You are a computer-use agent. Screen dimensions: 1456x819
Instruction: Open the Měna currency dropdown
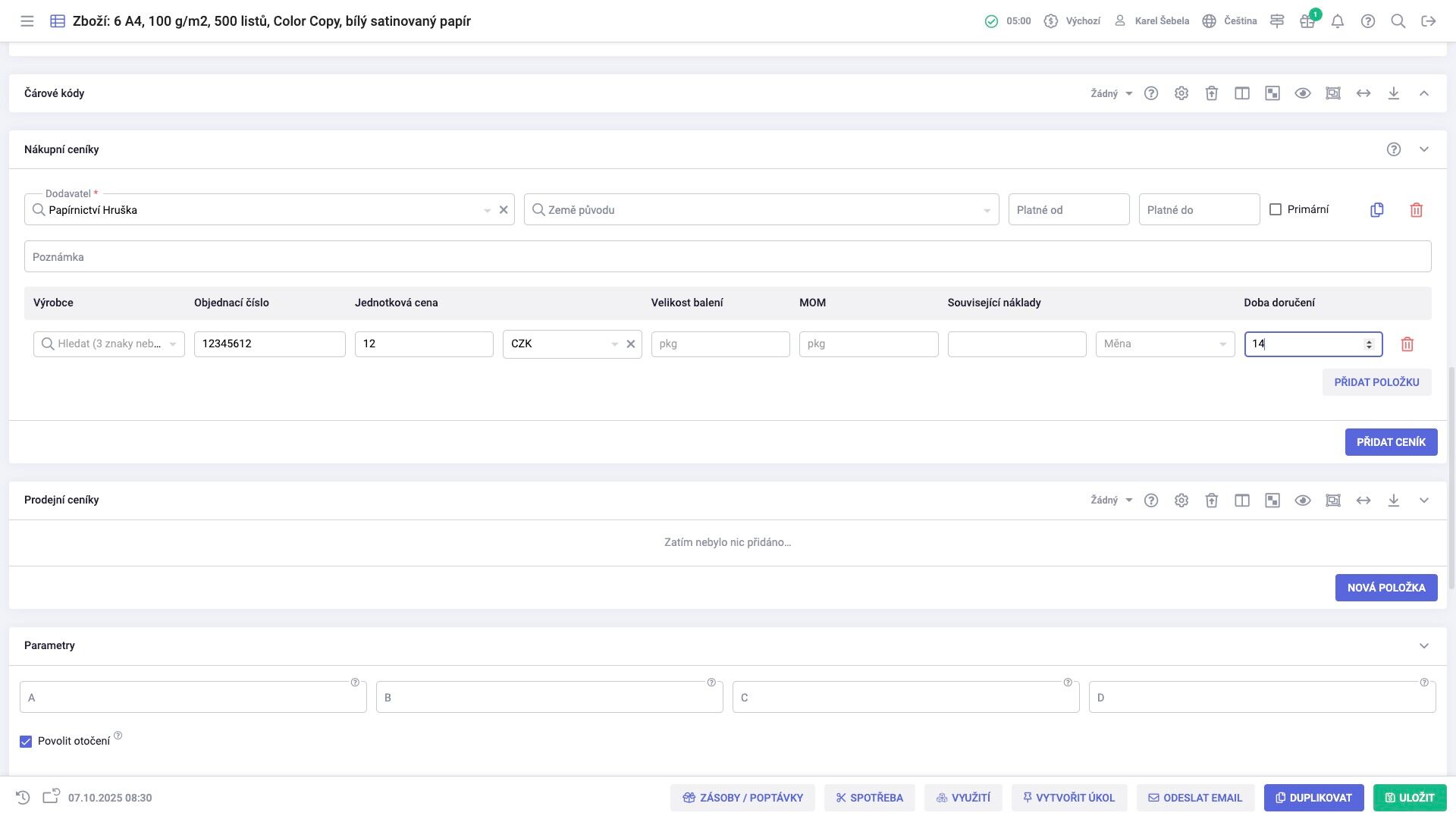point(1165,344)
